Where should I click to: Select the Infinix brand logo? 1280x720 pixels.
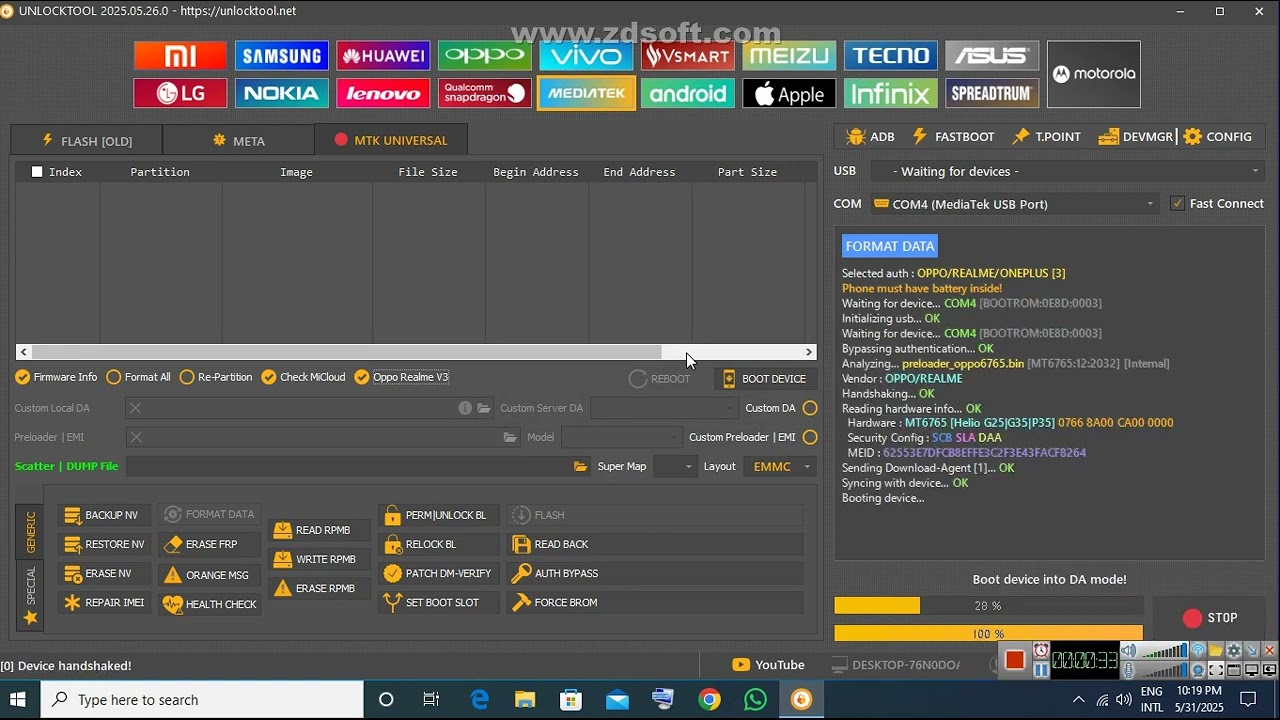point(891,94)
